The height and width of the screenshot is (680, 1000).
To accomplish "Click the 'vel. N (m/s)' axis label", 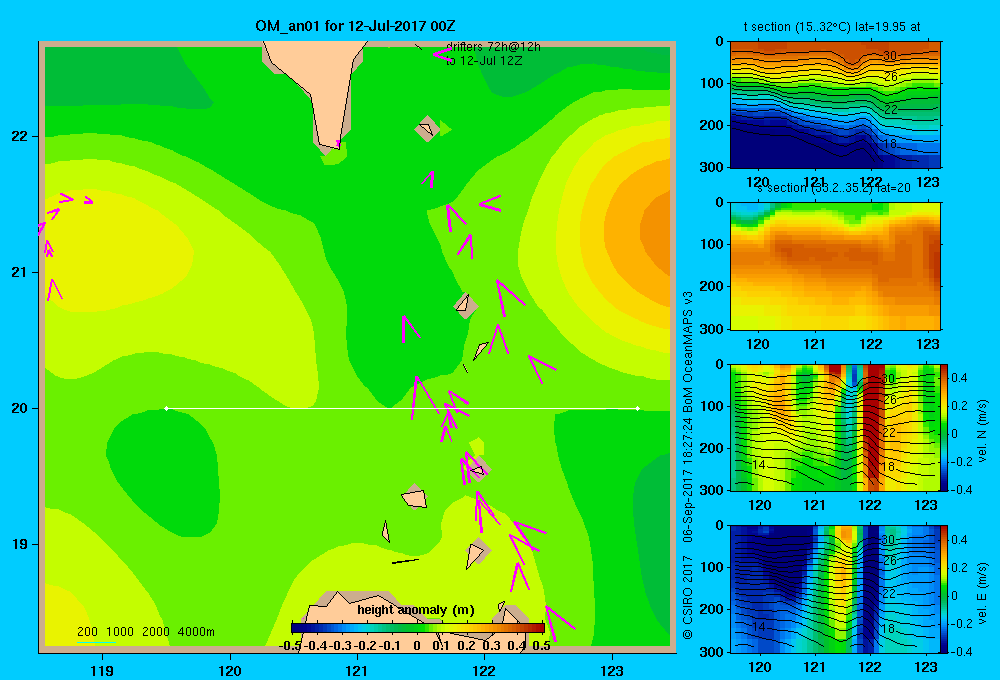I will coord(982,431).
